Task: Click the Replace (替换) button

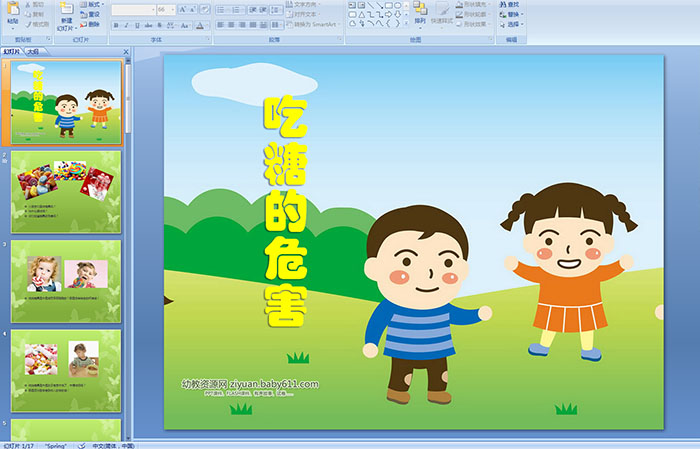Action: (x=511, y=14)
